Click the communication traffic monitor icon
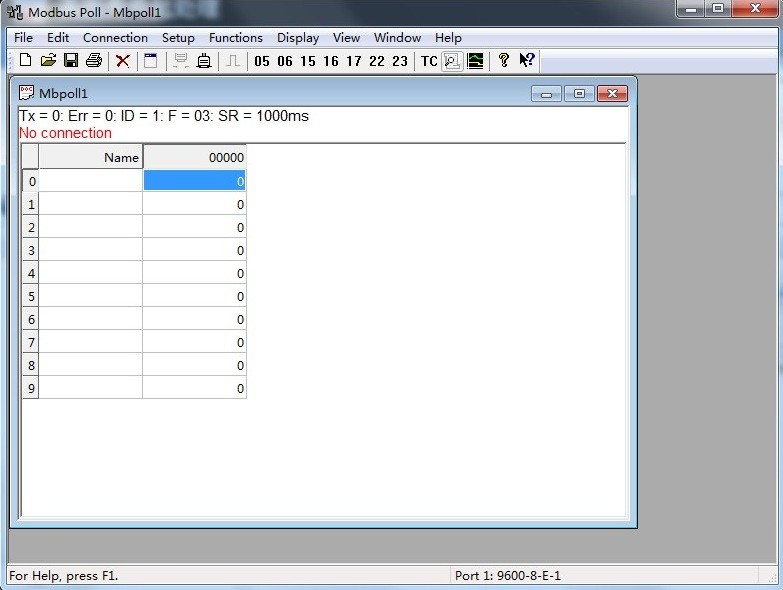 (452, 61)
